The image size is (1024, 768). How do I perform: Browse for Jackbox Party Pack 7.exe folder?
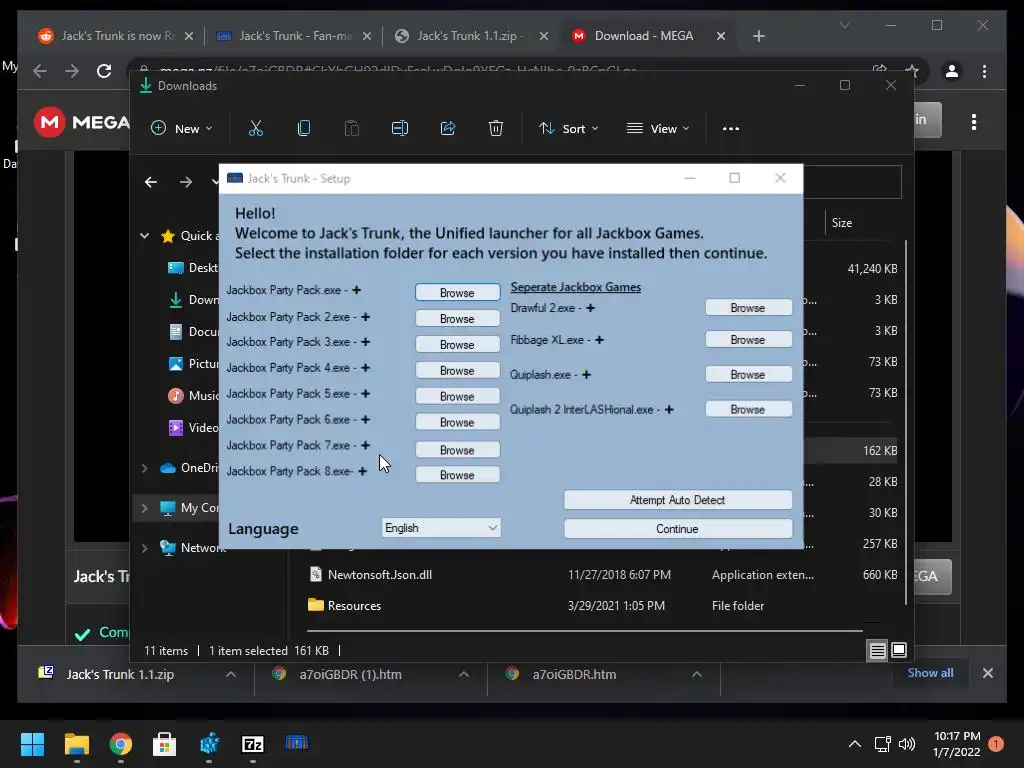point(457,450)
